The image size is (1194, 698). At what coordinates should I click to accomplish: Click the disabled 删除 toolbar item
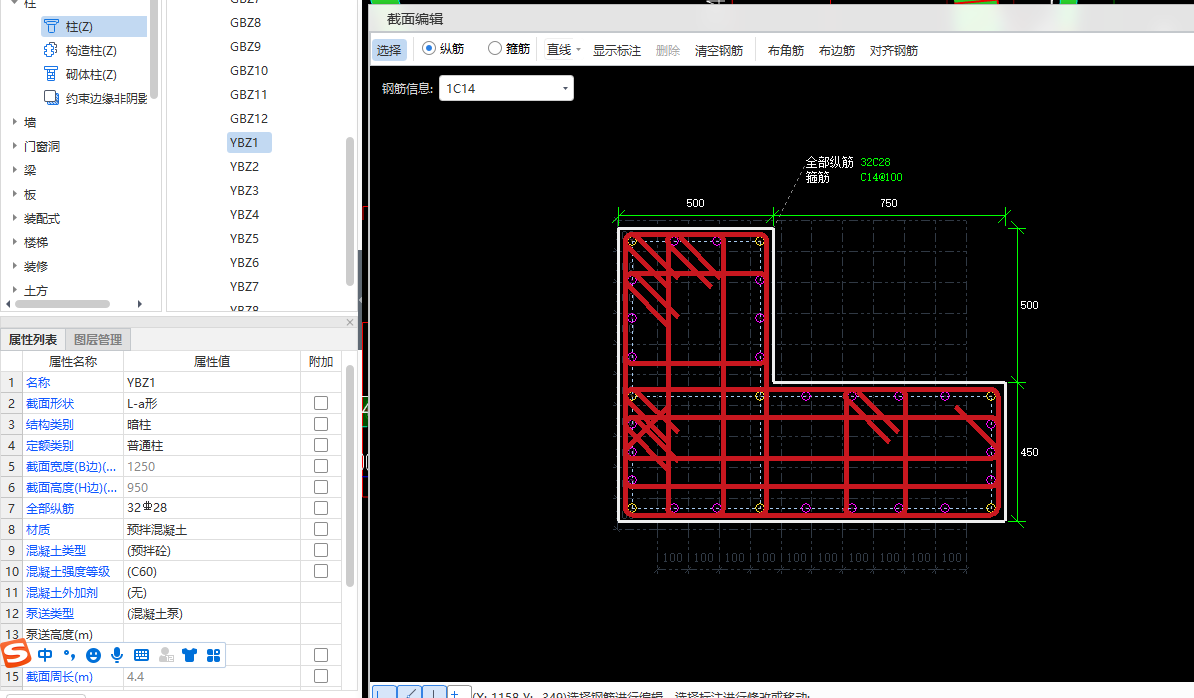[668, 50]
